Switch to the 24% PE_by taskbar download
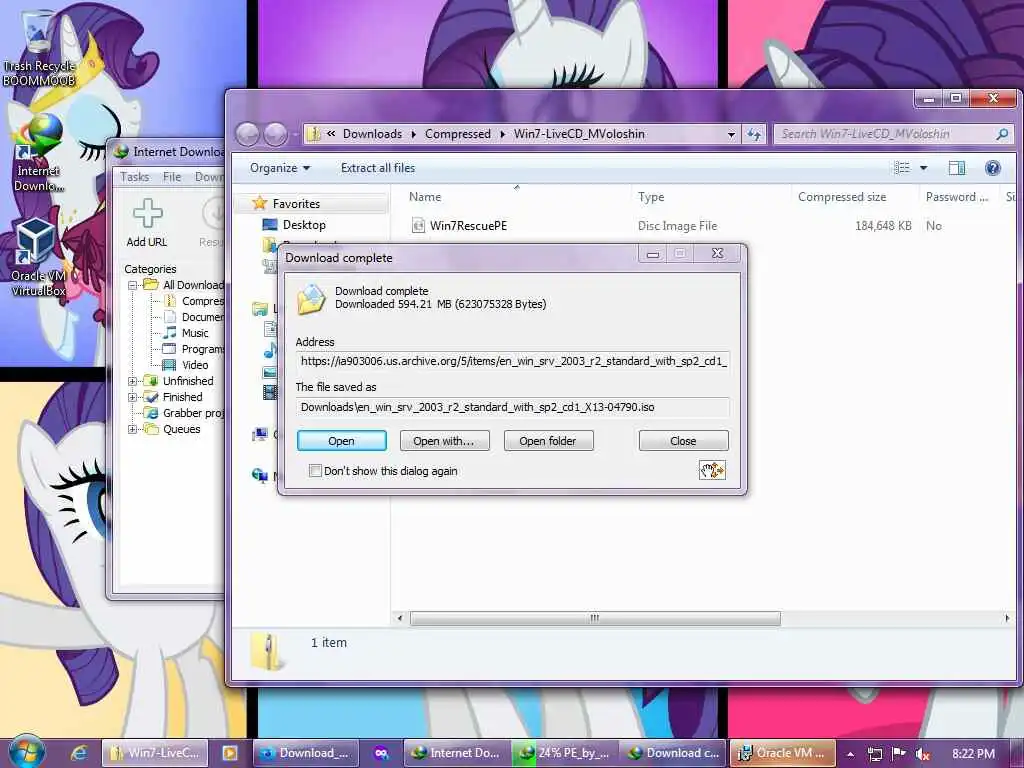Screen dimensions: 1024x768 (564, 753)
